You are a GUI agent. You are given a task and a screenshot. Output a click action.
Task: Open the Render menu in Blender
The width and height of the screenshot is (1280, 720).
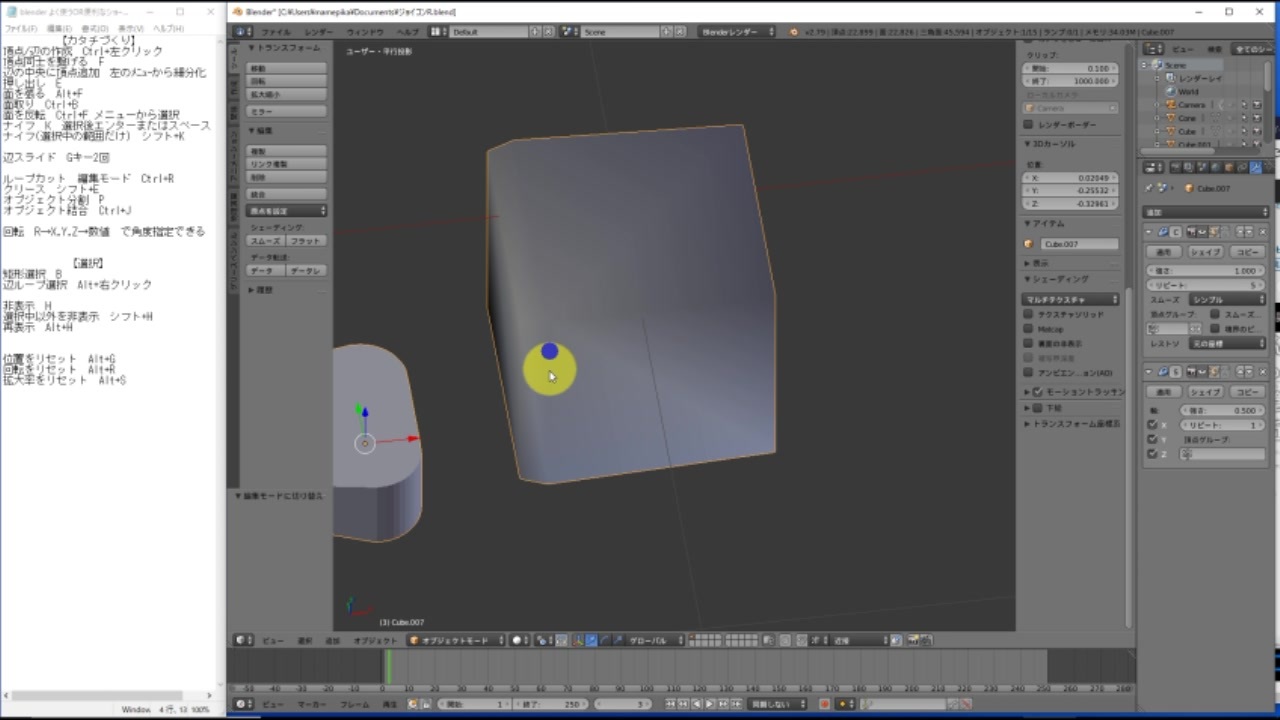[319, 32]
